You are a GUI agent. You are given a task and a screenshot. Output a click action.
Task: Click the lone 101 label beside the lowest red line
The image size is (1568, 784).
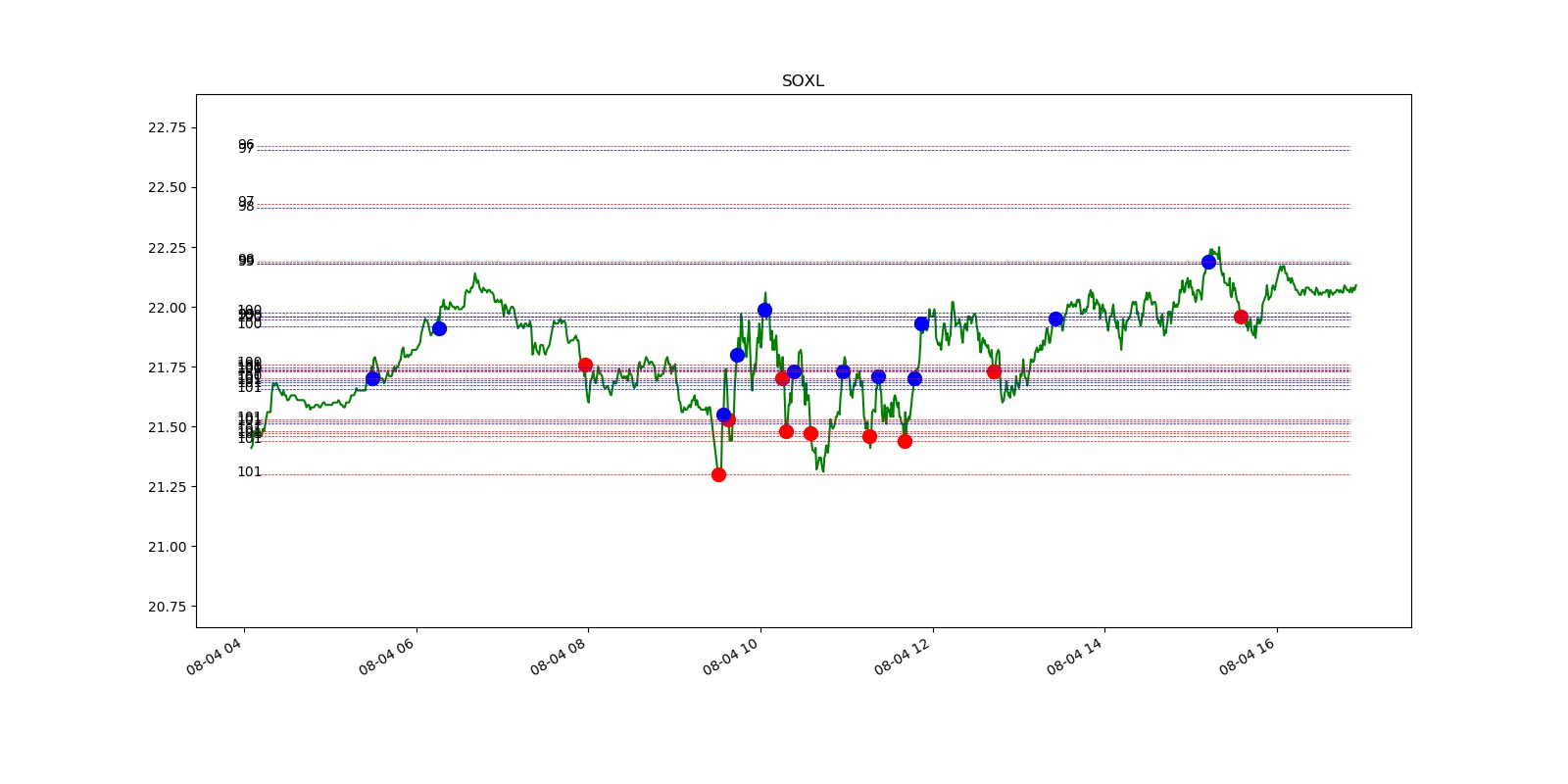[x=250, y=472]
